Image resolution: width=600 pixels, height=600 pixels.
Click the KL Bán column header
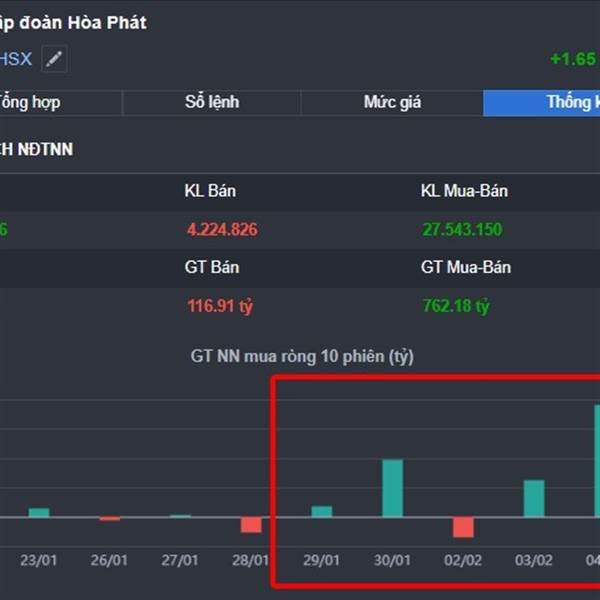pyautogui.click(x=210, y=191)
